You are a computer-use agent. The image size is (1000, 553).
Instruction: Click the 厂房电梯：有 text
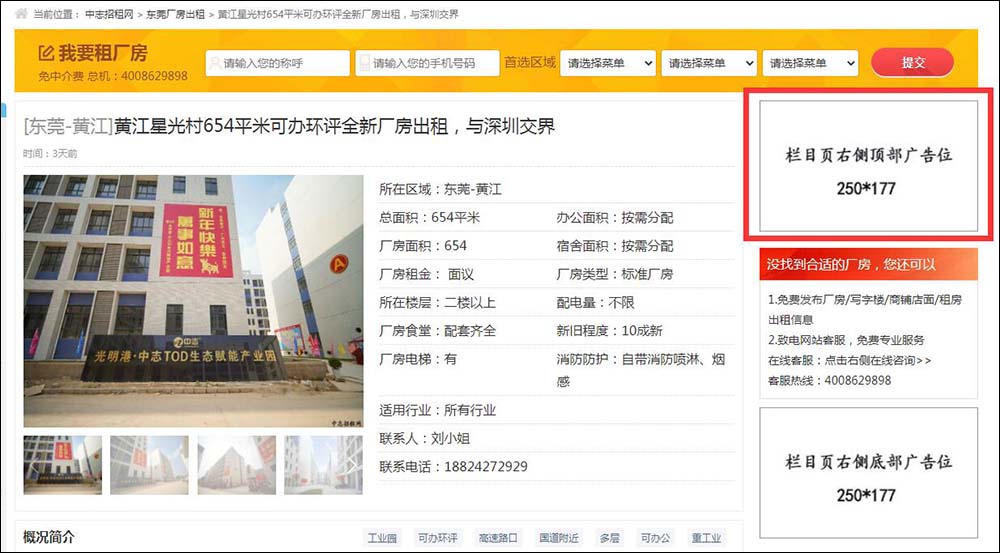point(418,359)
